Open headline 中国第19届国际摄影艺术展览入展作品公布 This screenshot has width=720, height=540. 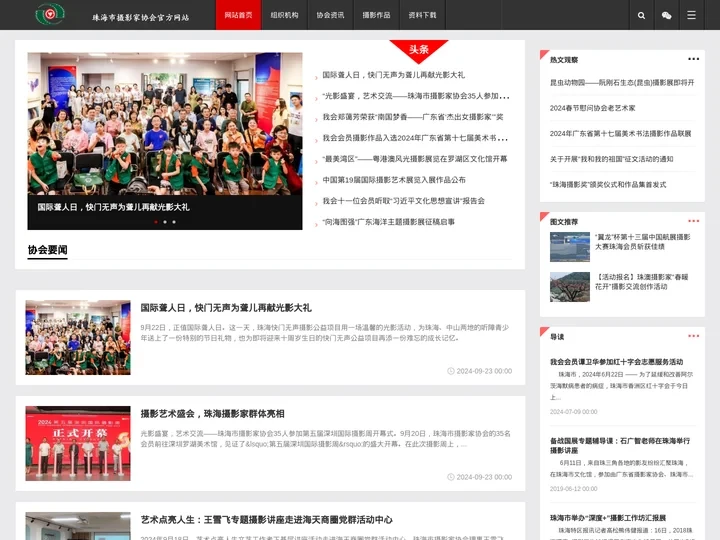pos(394,180)
